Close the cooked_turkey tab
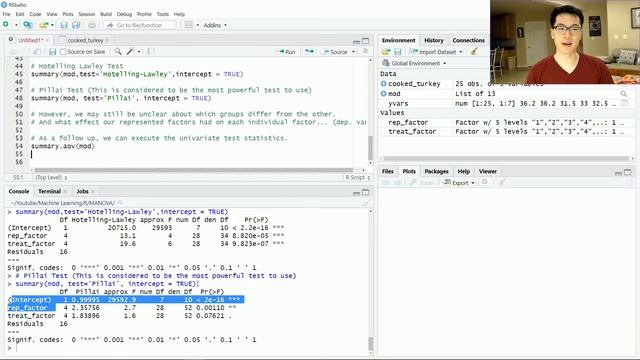This screenshot has width=640, height=360. (107, 40)
